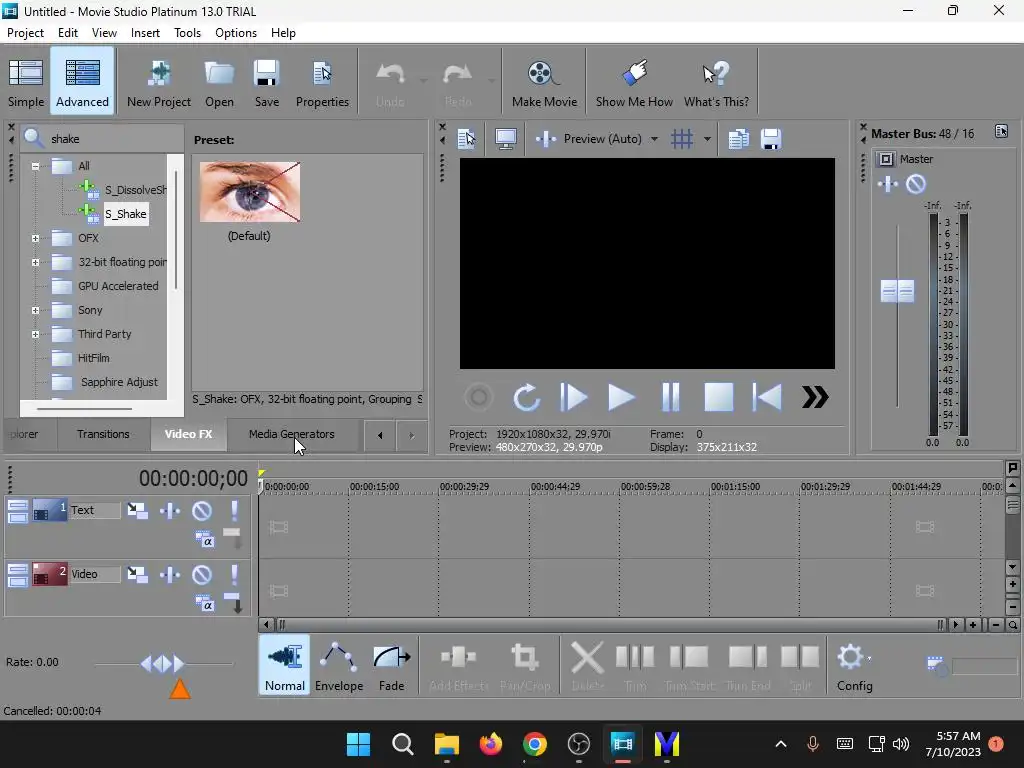Open the Preview (Auto) quality dropdown
The image size is (1024, 768).
pos(654,139)
